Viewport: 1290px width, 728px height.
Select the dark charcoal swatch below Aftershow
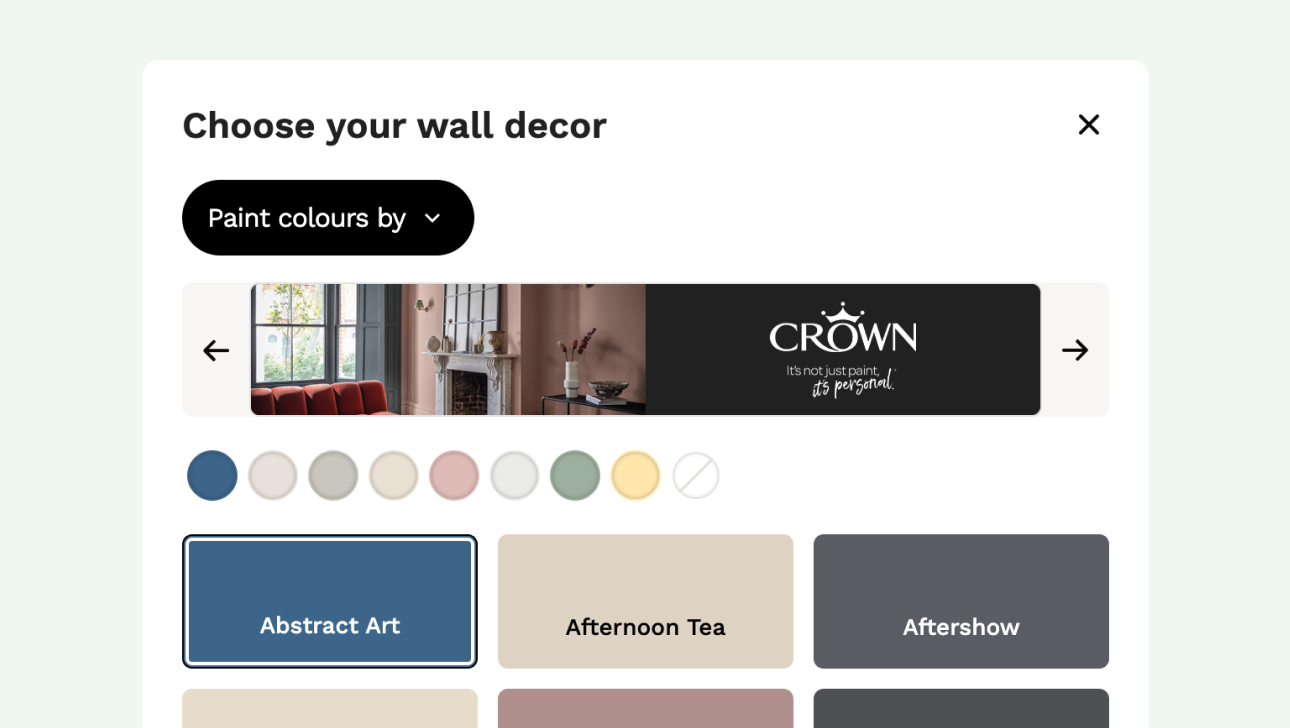[x=961, y=708]
